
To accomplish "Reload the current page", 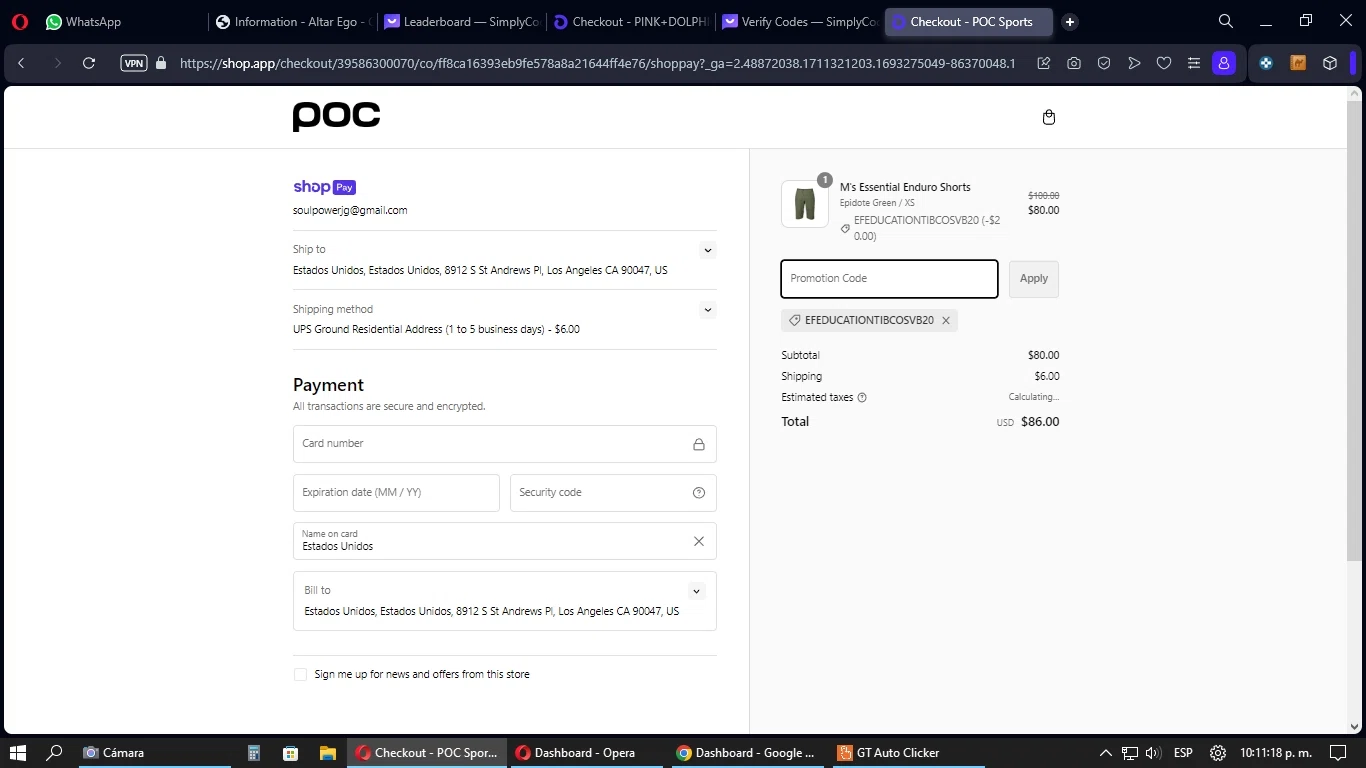I will coord(89,63).
